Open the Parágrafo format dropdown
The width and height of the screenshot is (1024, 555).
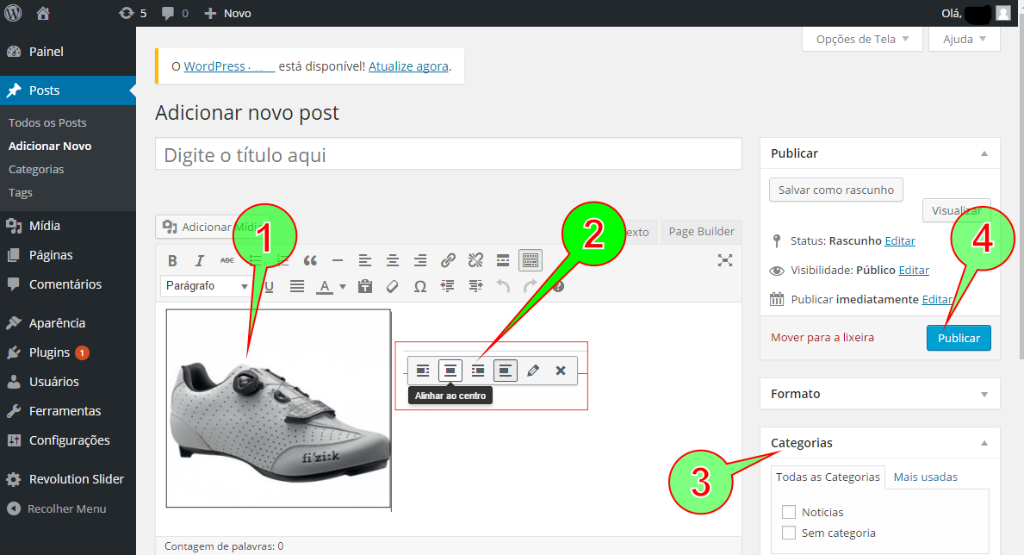point(206,286)
